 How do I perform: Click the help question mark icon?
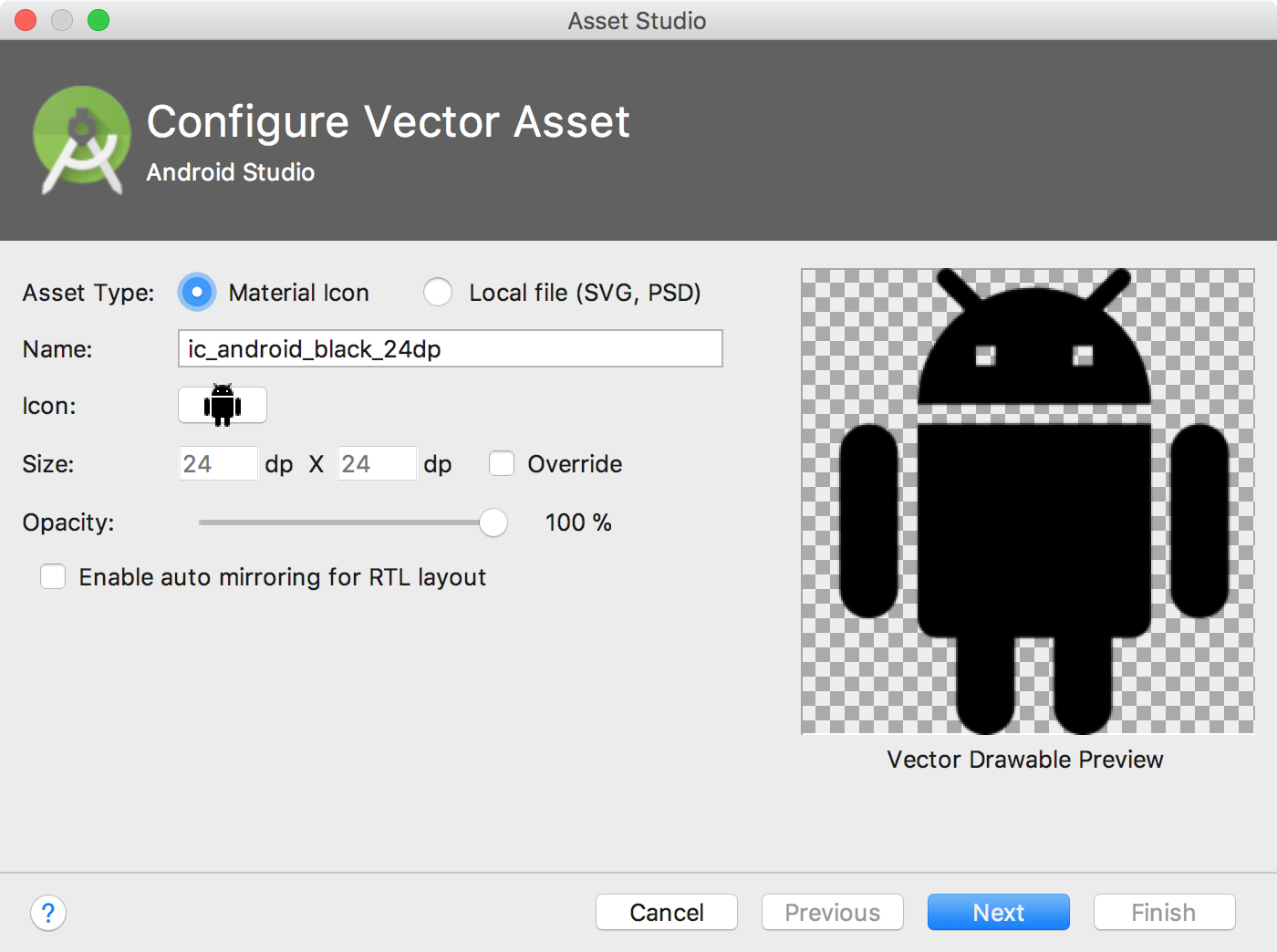(x=48, y=913)
